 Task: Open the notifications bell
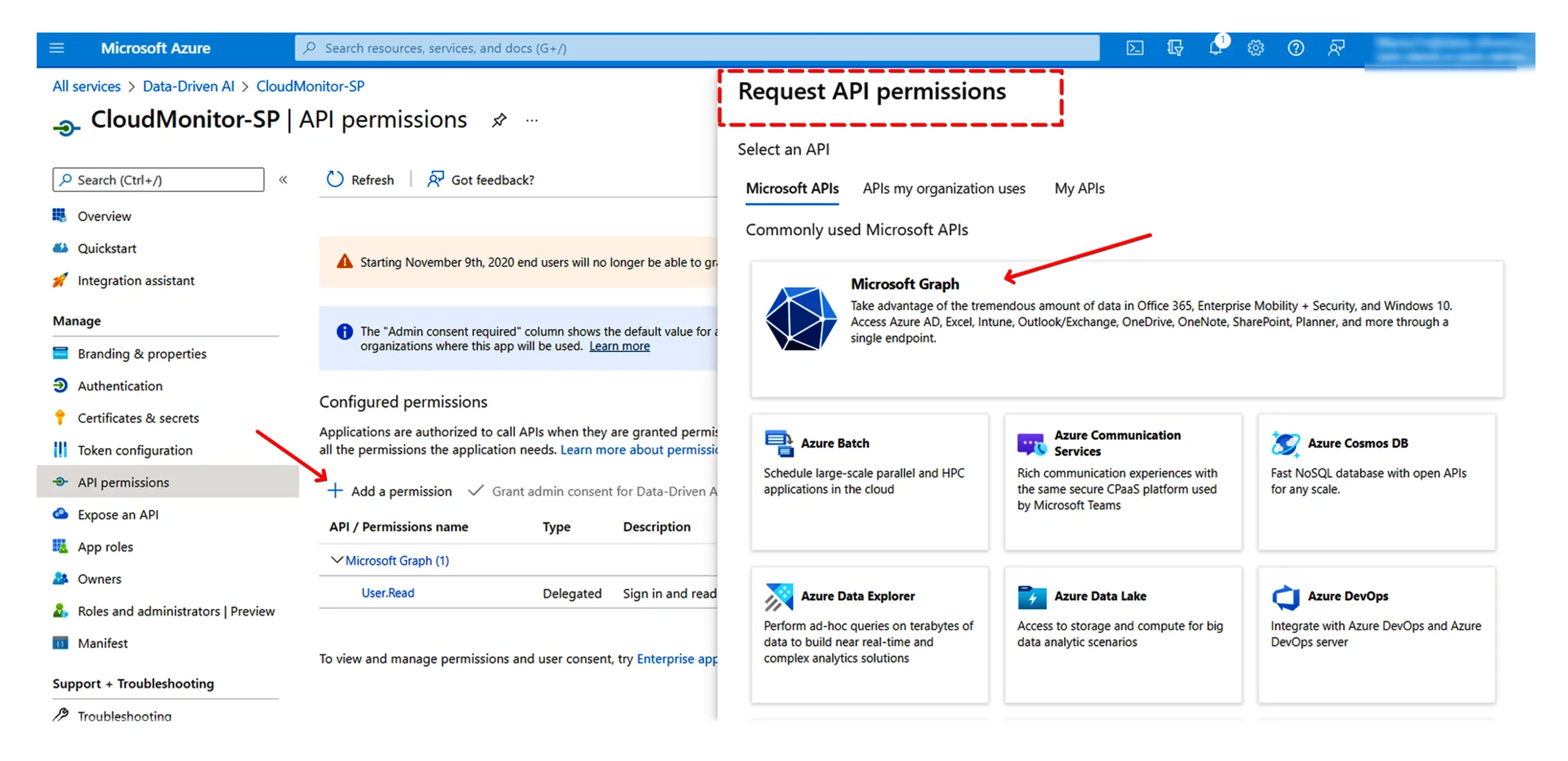1215,48
